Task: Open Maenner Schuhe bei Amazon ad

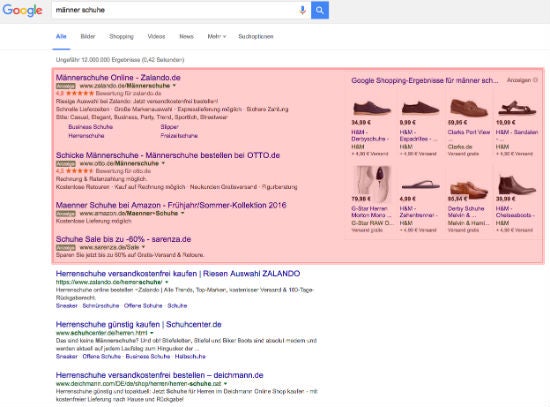Action: click(x=171, y=205)
